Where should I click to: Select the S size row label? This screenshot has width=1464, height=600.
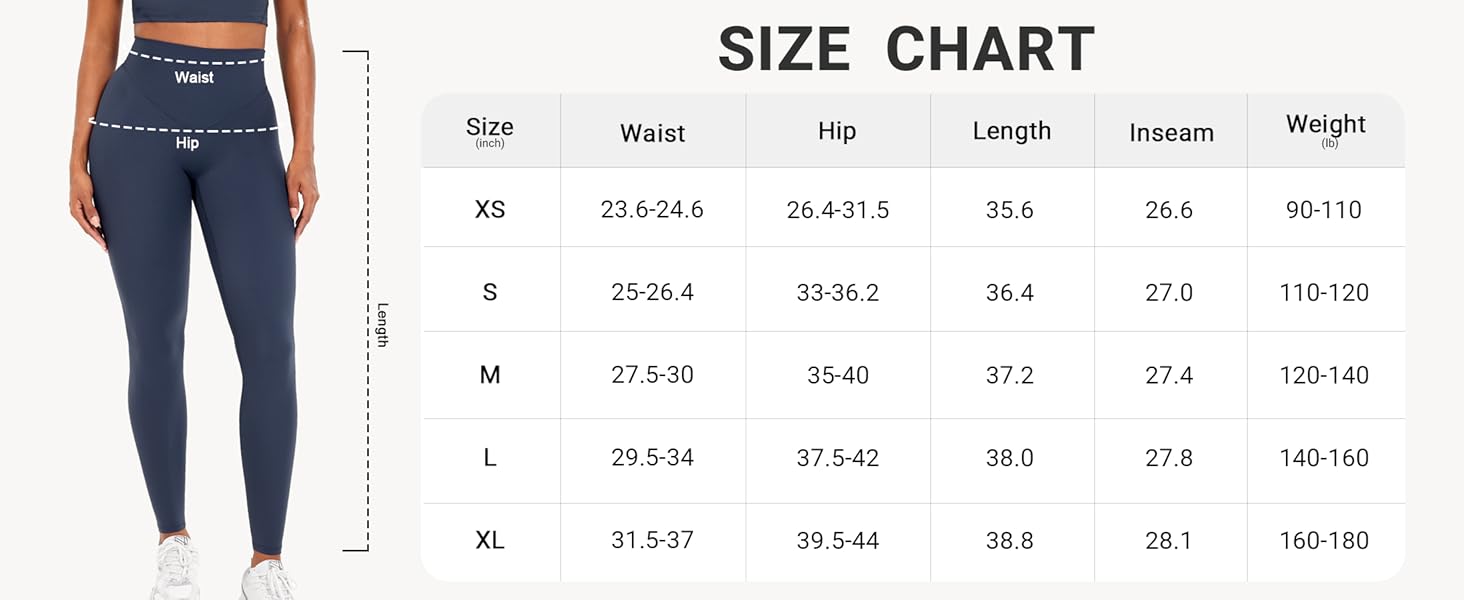(x=490, y=292)
